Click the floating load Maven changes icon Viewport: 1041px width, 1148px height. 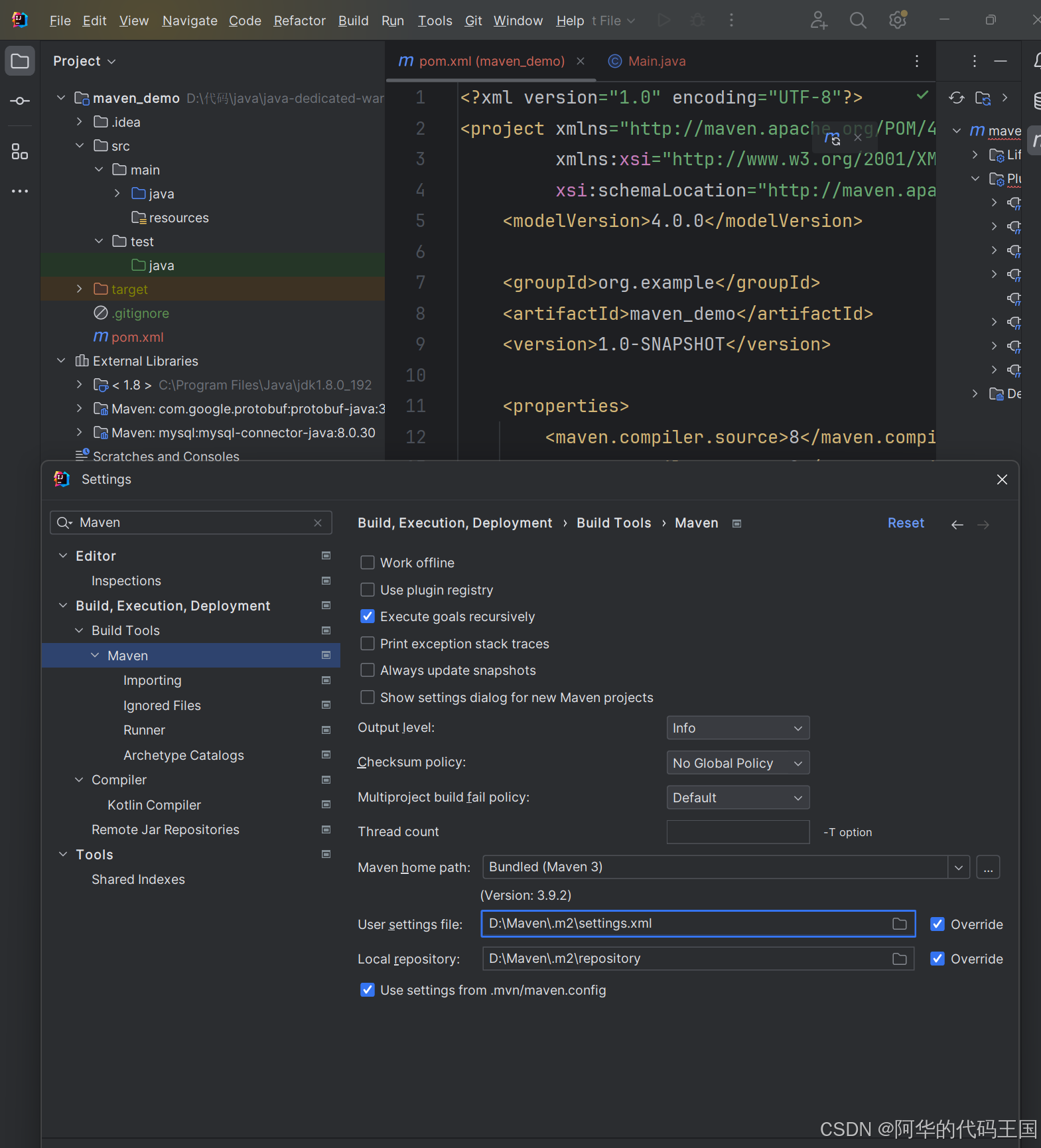click(832, 138)
